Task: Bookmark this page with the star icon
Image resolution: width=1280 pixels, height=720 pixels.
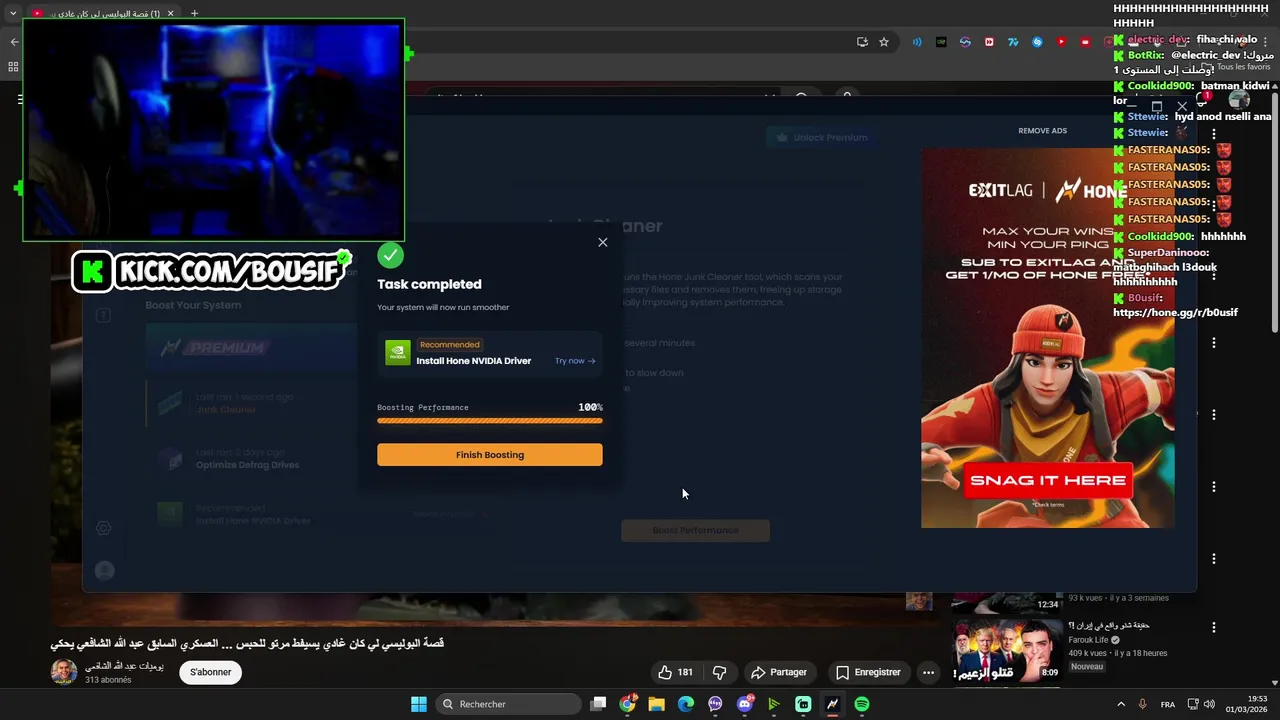Action: tap(884, 42)
